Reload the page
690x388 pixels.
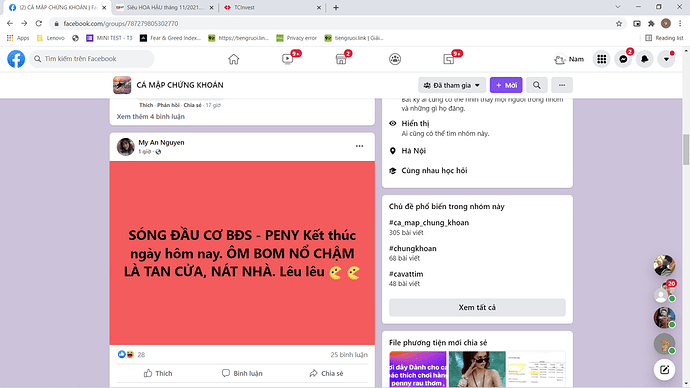tap(39, 23)
